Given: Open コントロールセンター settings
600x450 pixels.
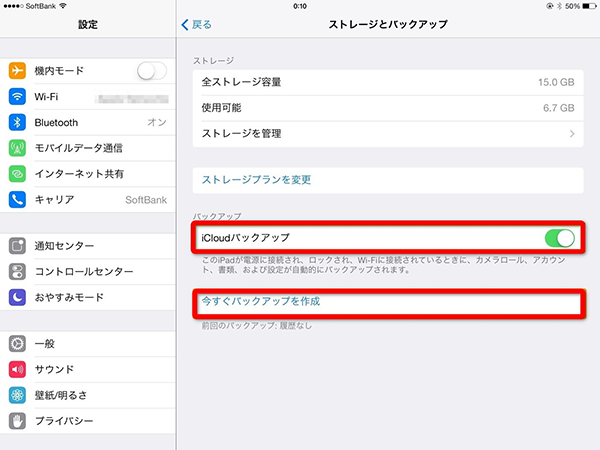Looking at the screenshot, I should coord(88,272).
